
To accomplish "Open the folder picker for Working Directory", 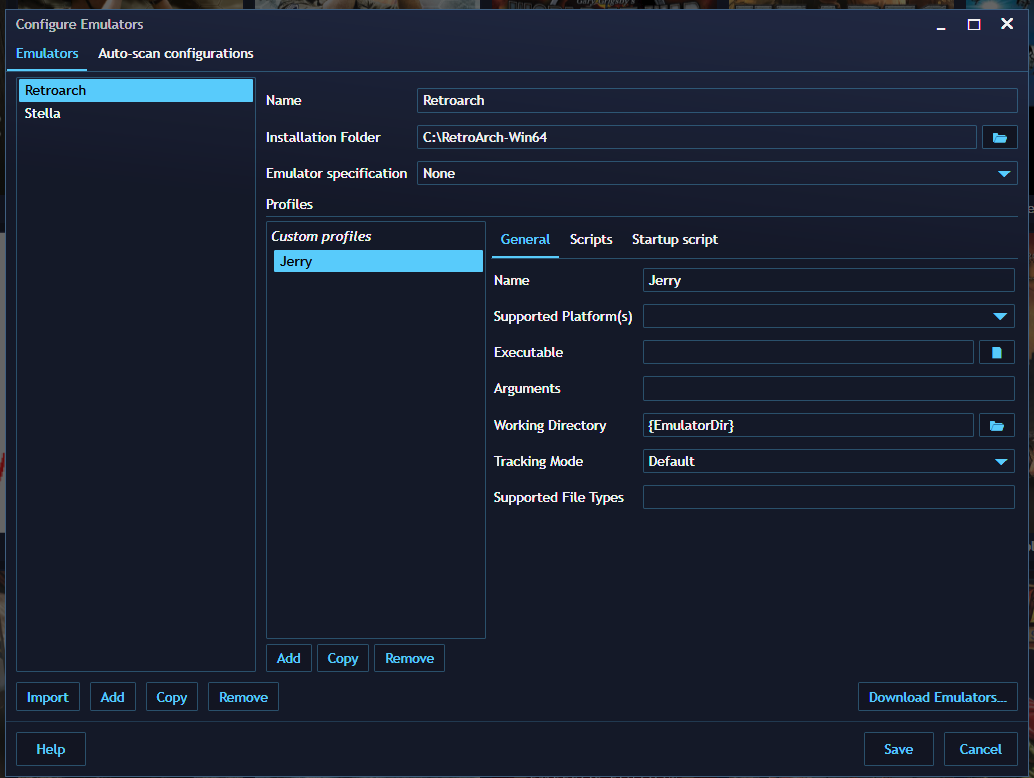I will (996, 424).
